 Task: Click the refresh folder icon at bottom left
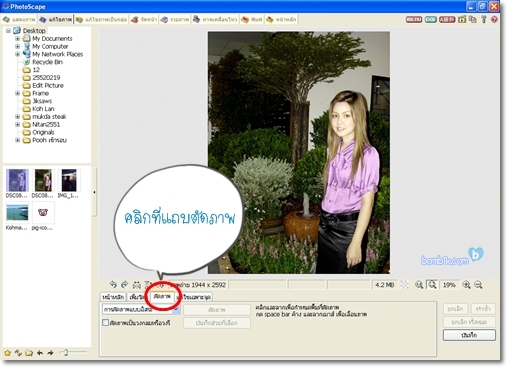tap(18, 353)
